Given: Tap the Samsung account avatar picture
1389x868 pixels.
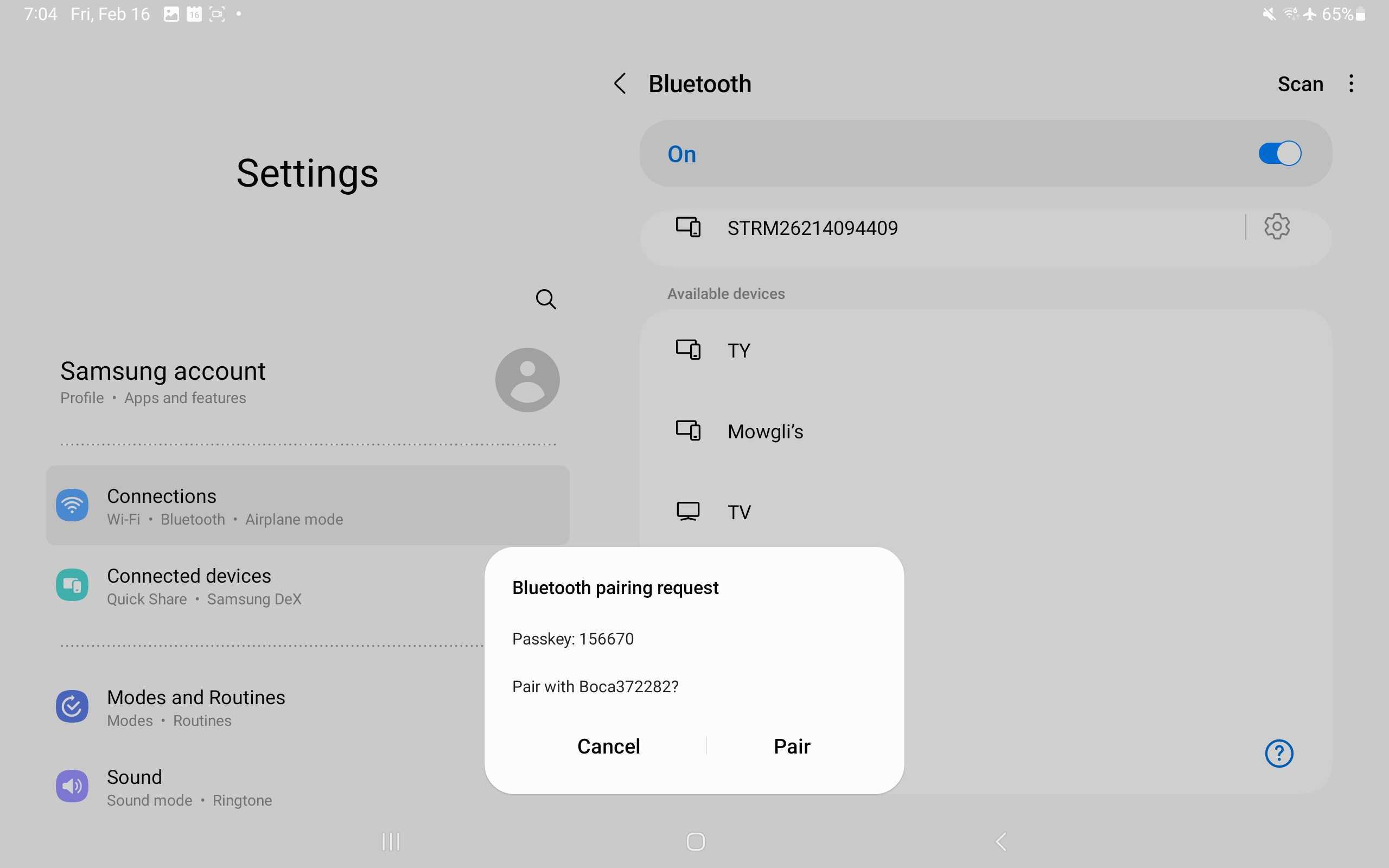Looking at the screenshot, I should pyautogui.click(x=527, y=380).
